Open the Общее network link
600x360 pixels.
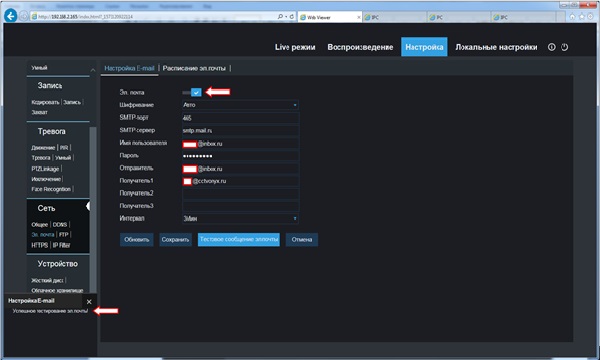click(39, 225)
